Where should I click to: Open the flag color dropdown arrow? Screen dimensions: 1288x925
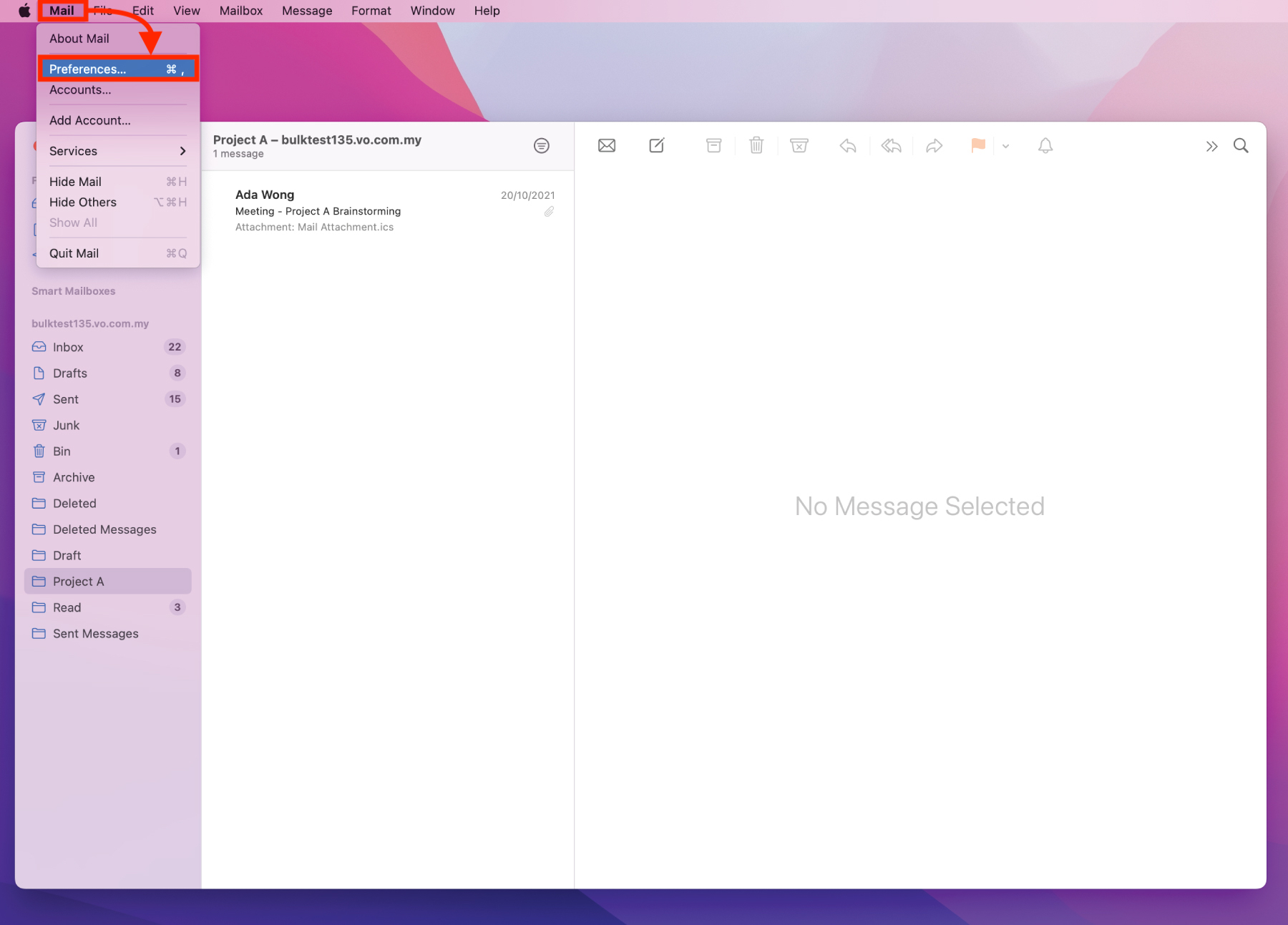(1005, 147)
